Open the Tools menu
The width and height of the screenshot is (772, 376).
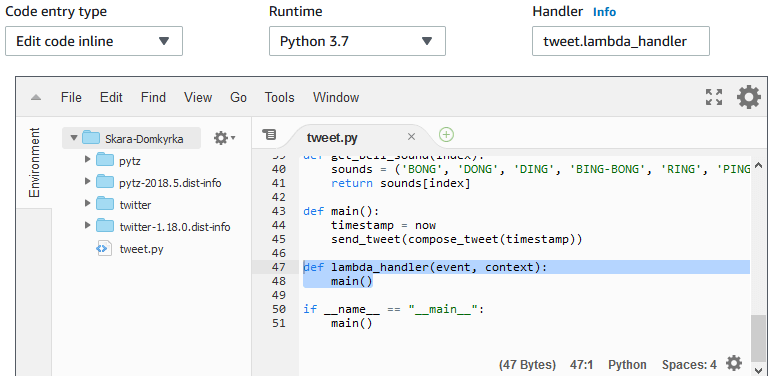coord(279,97)
